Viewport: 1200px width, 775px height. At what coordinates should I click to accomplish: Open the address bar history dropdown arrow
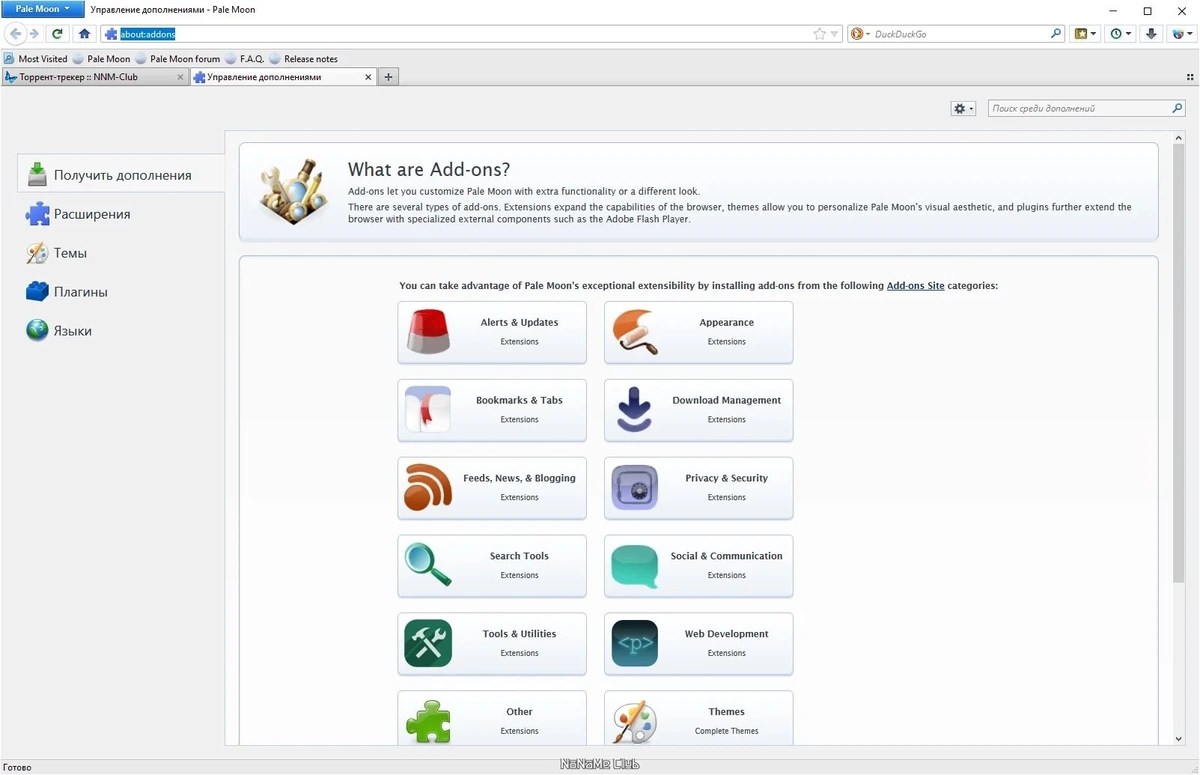835,34
